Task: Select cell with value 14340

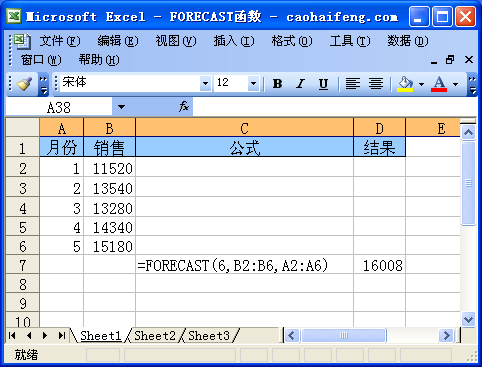Action: (x=110, y=227)
